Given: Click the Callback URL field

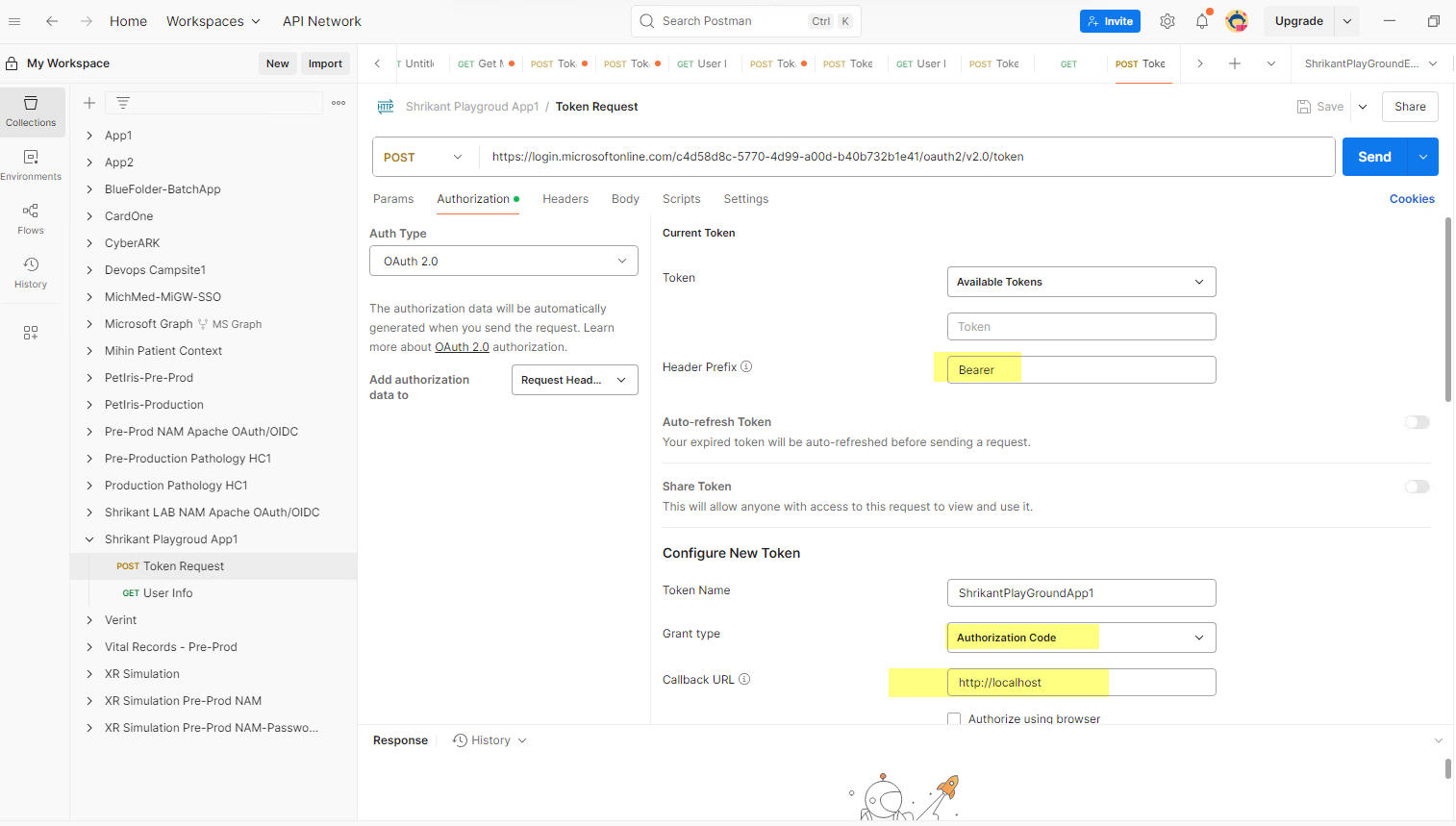Looking at the screenshot, I should 1082,683.
